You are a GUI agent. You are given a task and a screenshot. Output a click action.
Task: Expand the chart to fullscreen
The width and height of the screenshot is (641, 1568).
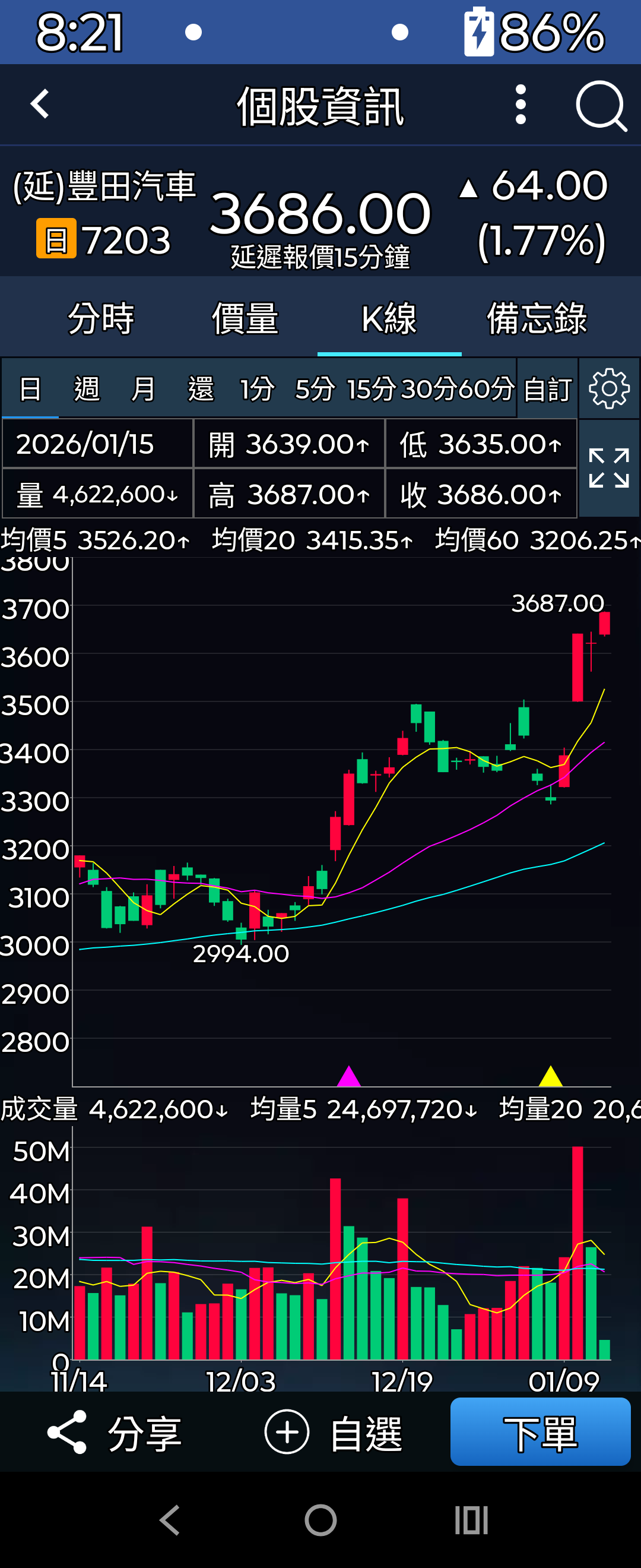(x=609, y=468)
